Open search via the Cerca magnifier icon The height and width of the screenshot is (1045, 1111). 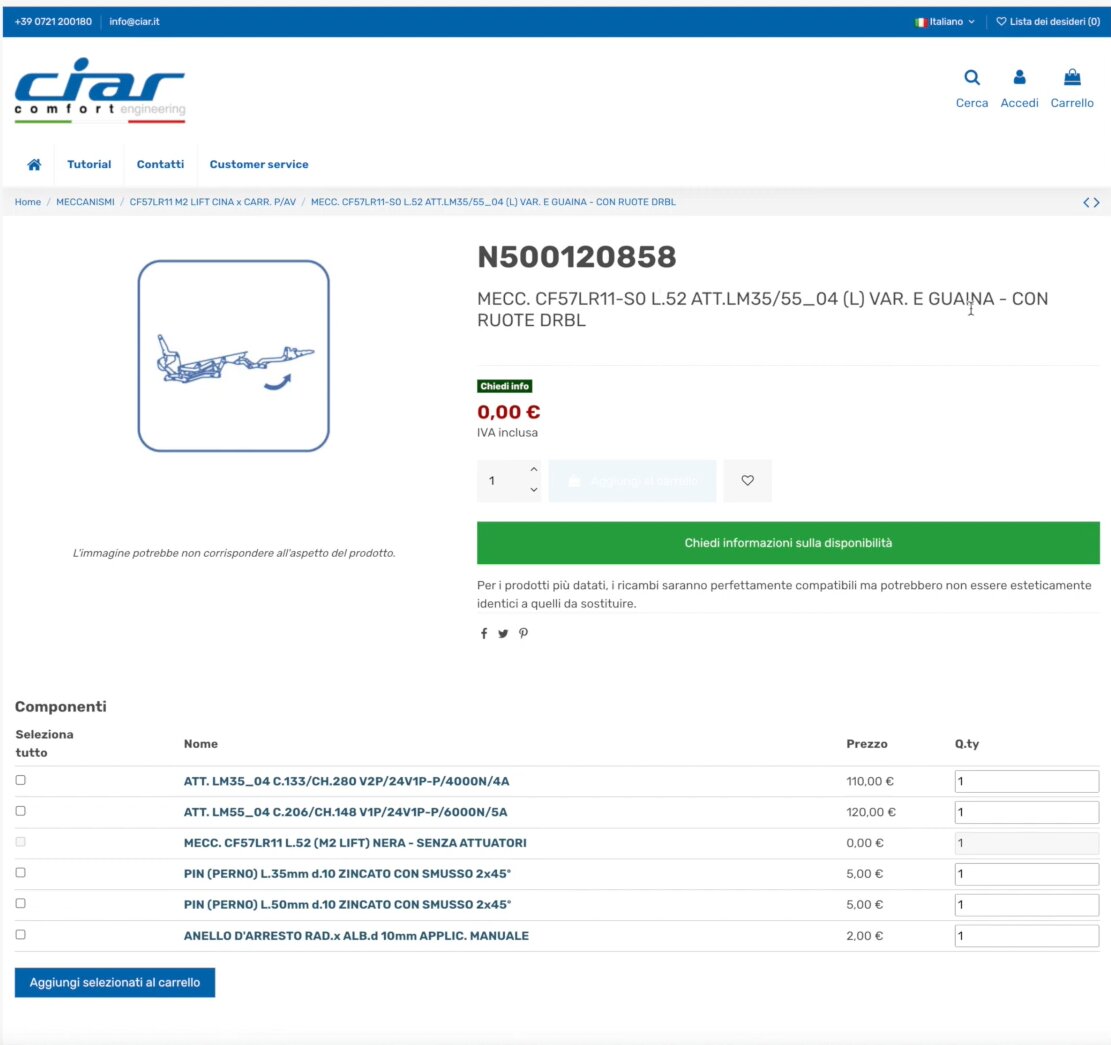[971, 78]
